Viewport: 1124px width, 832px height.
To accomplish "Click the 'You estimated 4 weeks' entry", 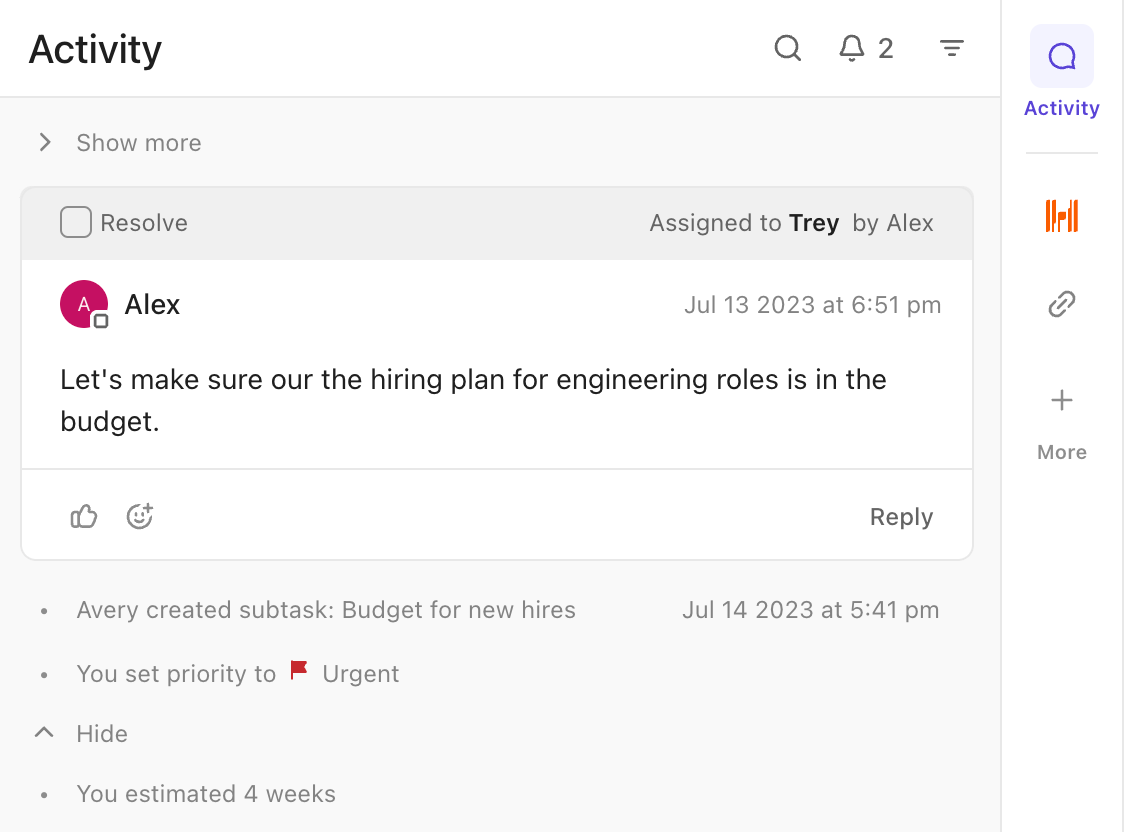I will pos(206,794).
